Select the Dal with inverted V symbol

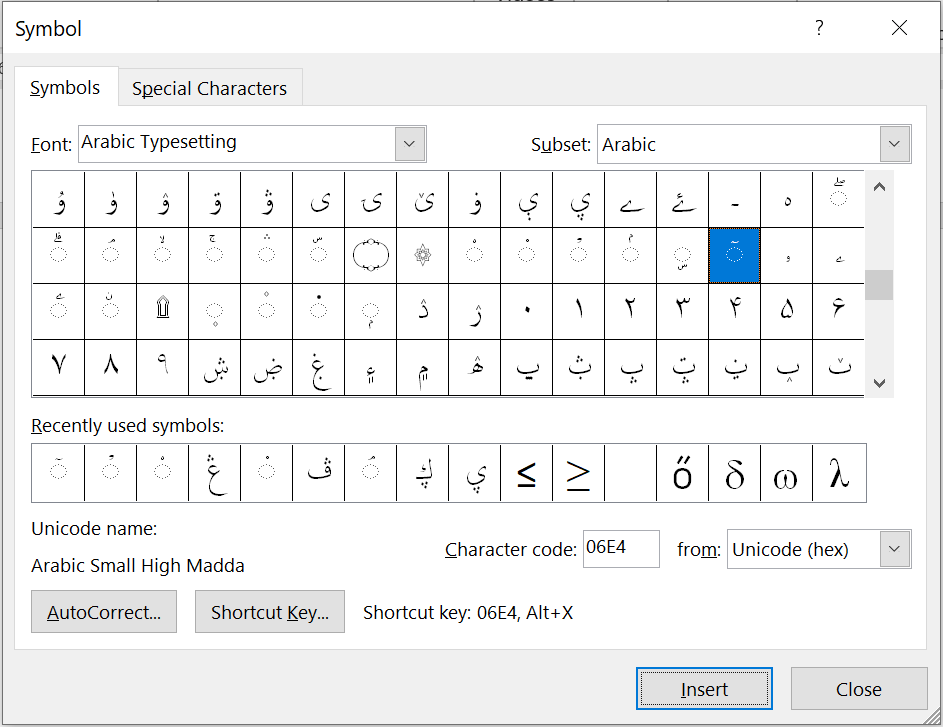click(423, 311)
